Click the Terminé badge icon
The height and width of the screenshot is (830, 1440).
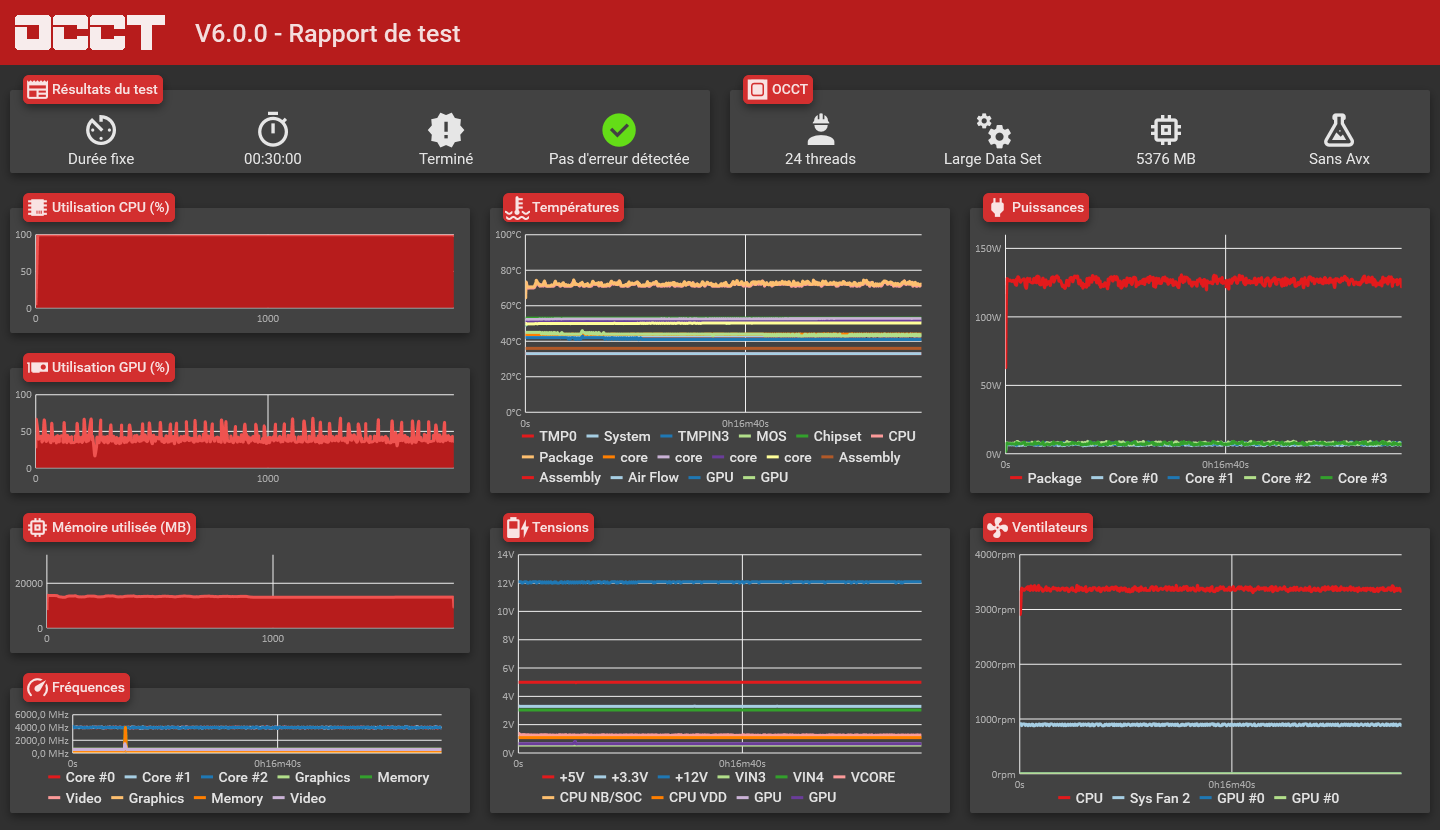point(446,129)
